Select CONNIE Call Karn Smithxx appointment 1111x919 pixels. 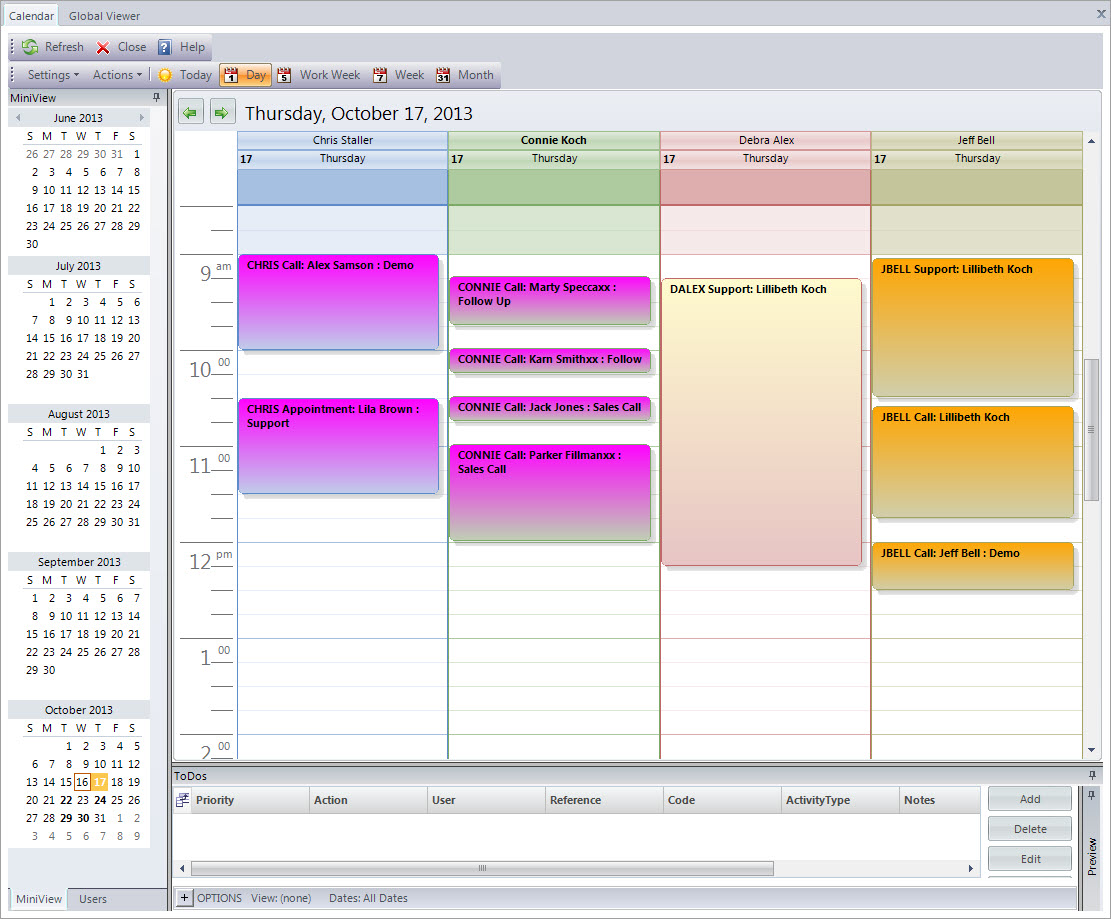[550, 360]
